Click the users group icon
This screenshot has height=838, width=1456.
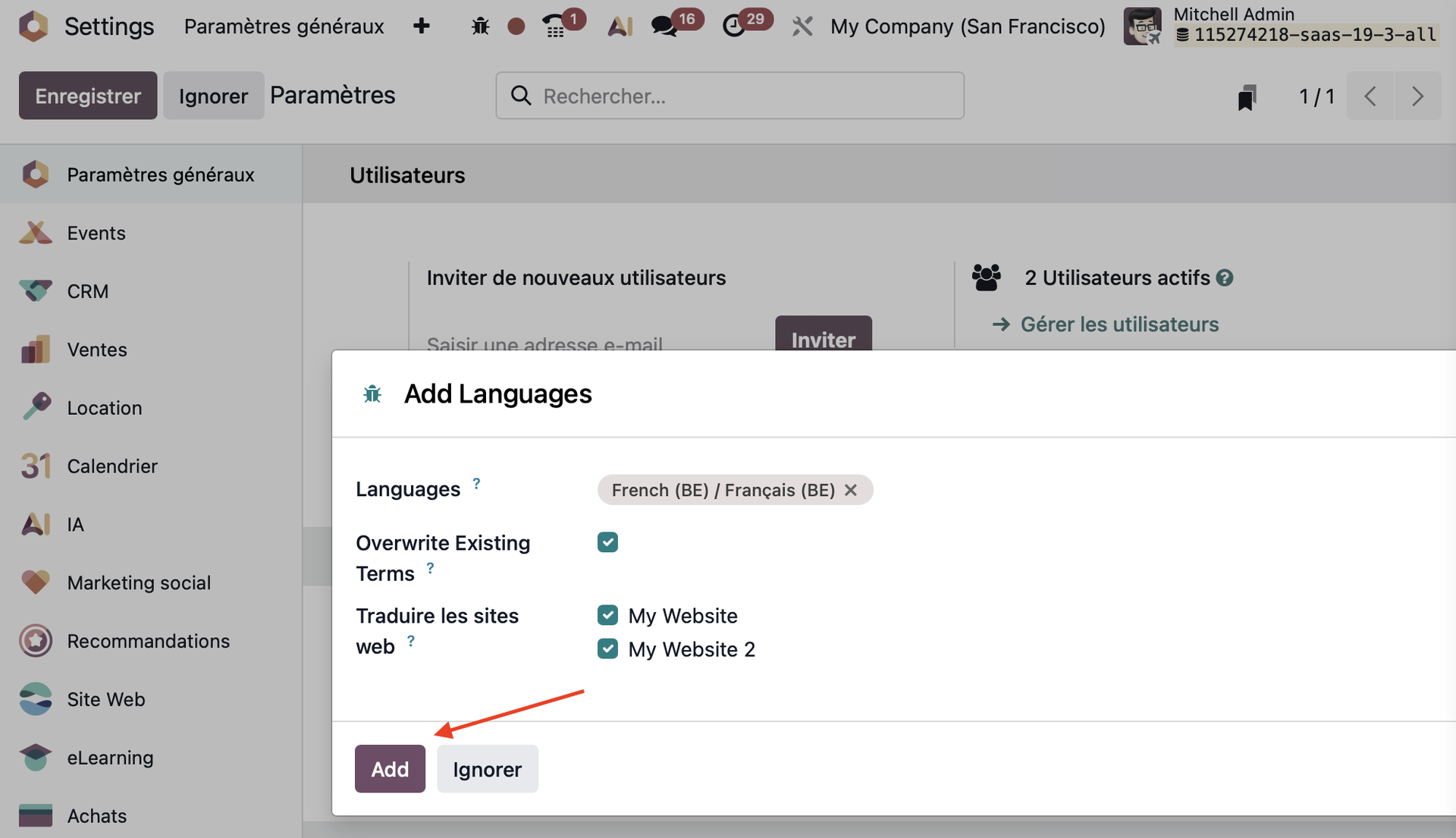[987, 278]
